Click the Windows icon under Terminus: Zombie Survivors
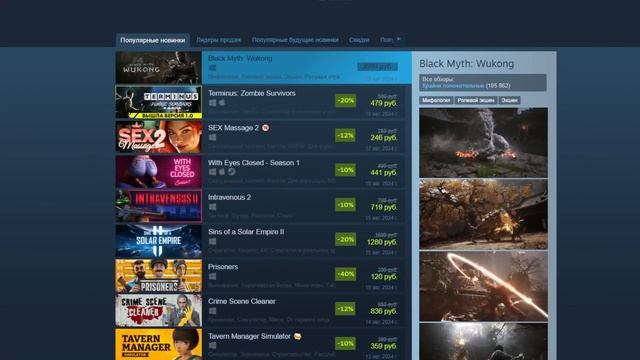This screenshot has height=360, width=640. click(x=212, y=103)
